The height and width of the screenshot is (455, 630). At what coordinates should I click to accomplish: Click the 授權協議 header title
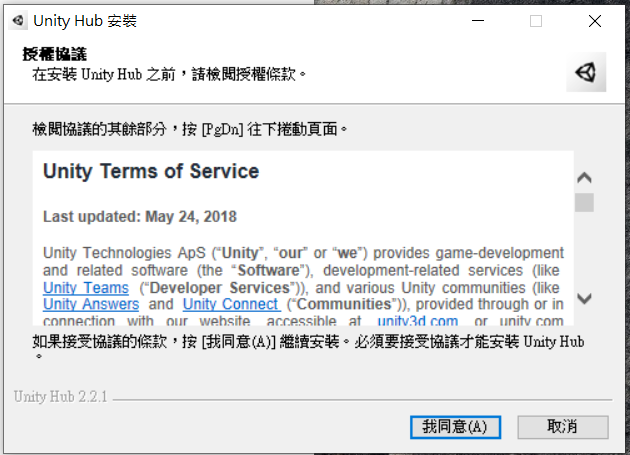pos(55,54)
